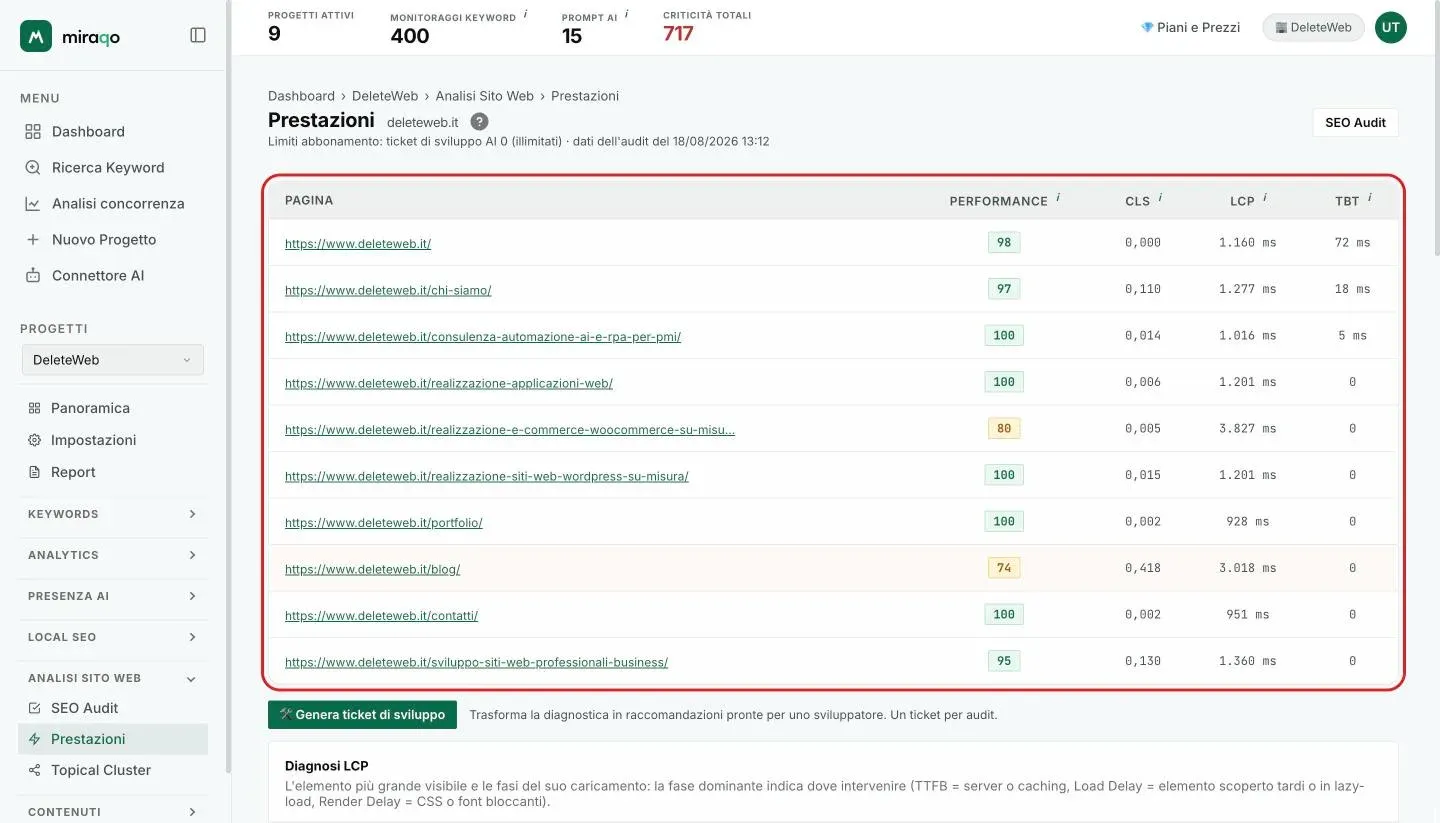Click the CRITICITÀ TOTALI value 717

point(678,34)
